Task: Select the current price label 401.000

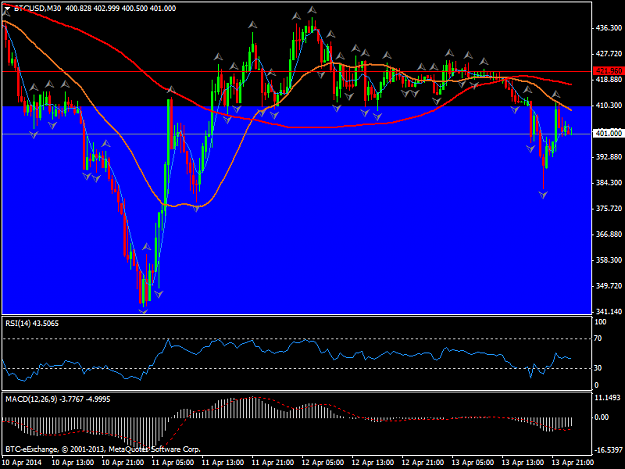Action: tap(608, 133)
